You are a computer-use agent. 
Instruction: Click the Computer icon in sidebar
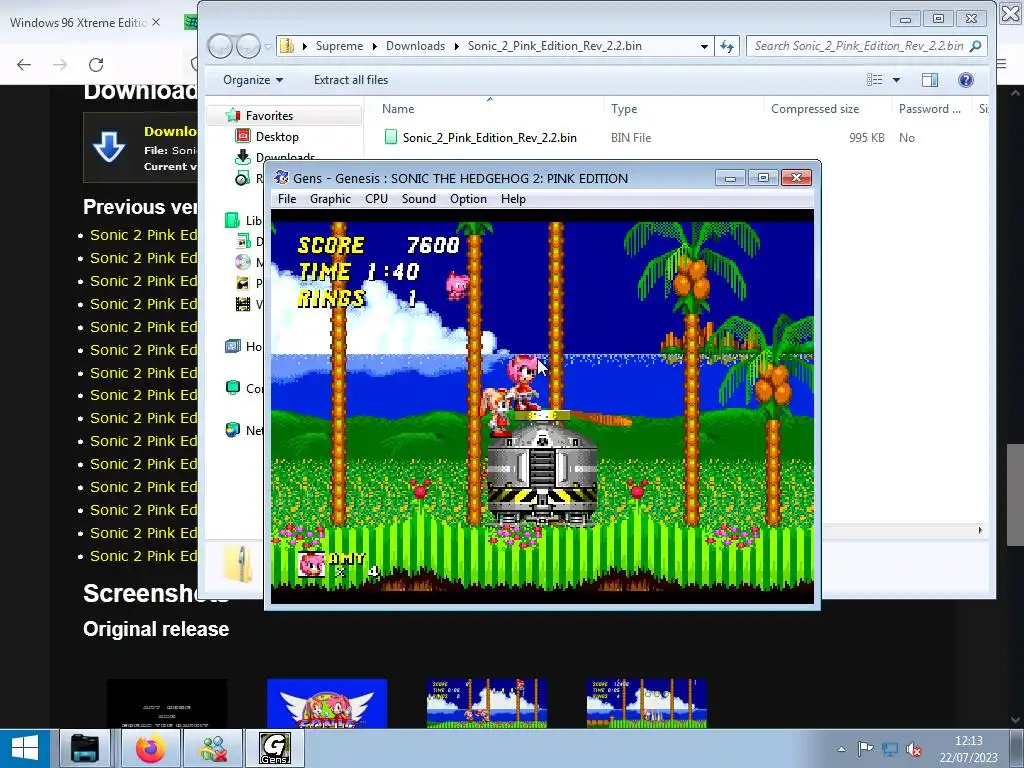tap(232, 388)
